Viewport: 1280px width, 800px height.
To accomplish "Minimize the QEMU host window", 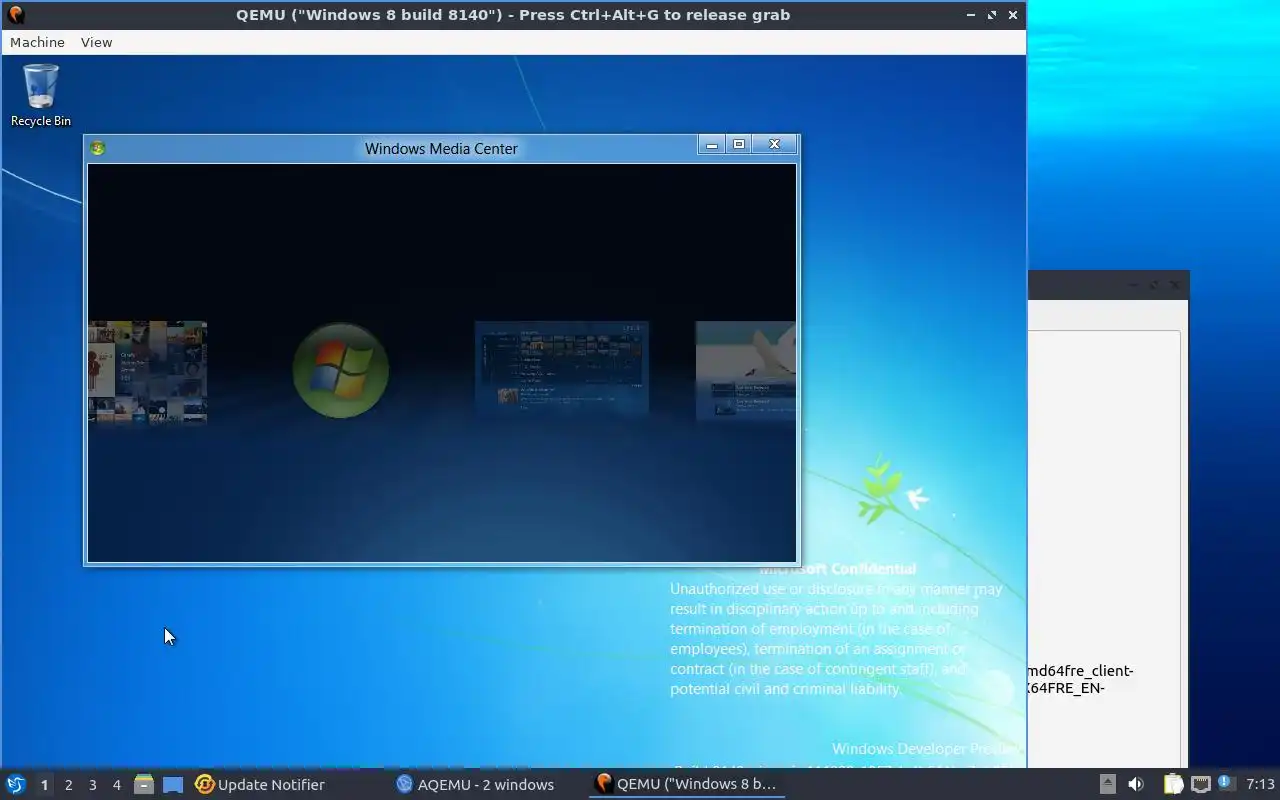I will [x=971, y=15].
